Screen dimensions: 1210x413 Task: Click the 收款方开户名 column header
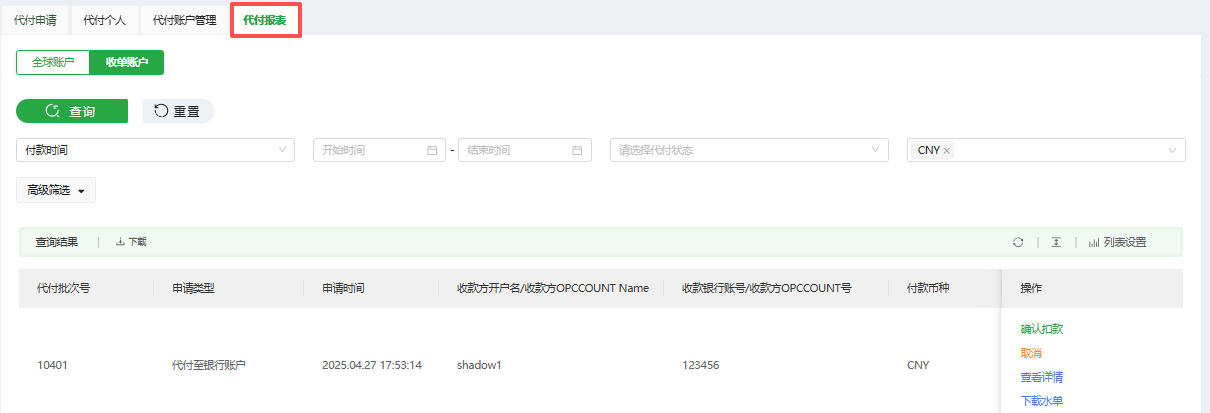point(553,288)
